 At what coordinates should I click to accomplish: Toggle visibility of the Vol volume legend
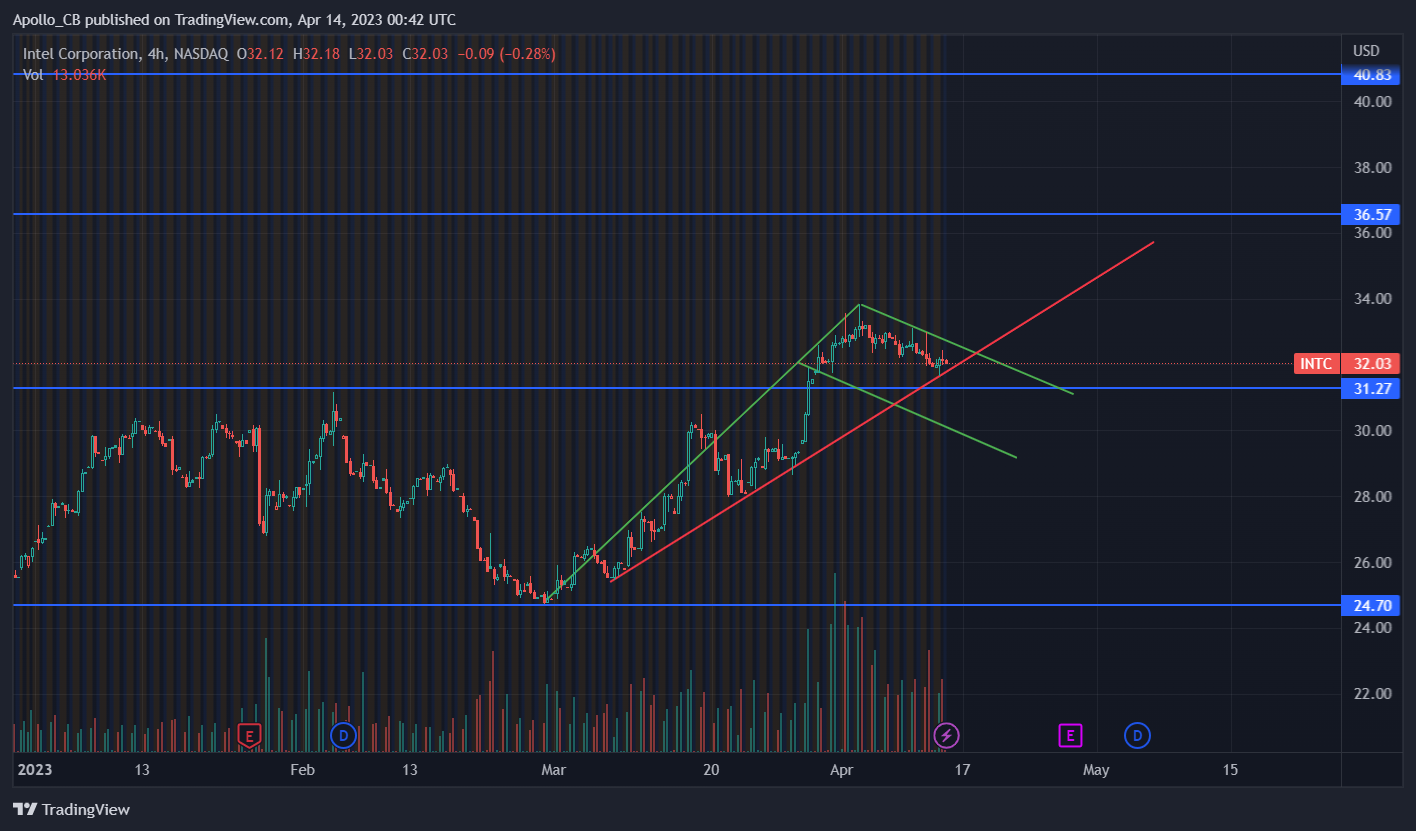click(x=35, y=75)
